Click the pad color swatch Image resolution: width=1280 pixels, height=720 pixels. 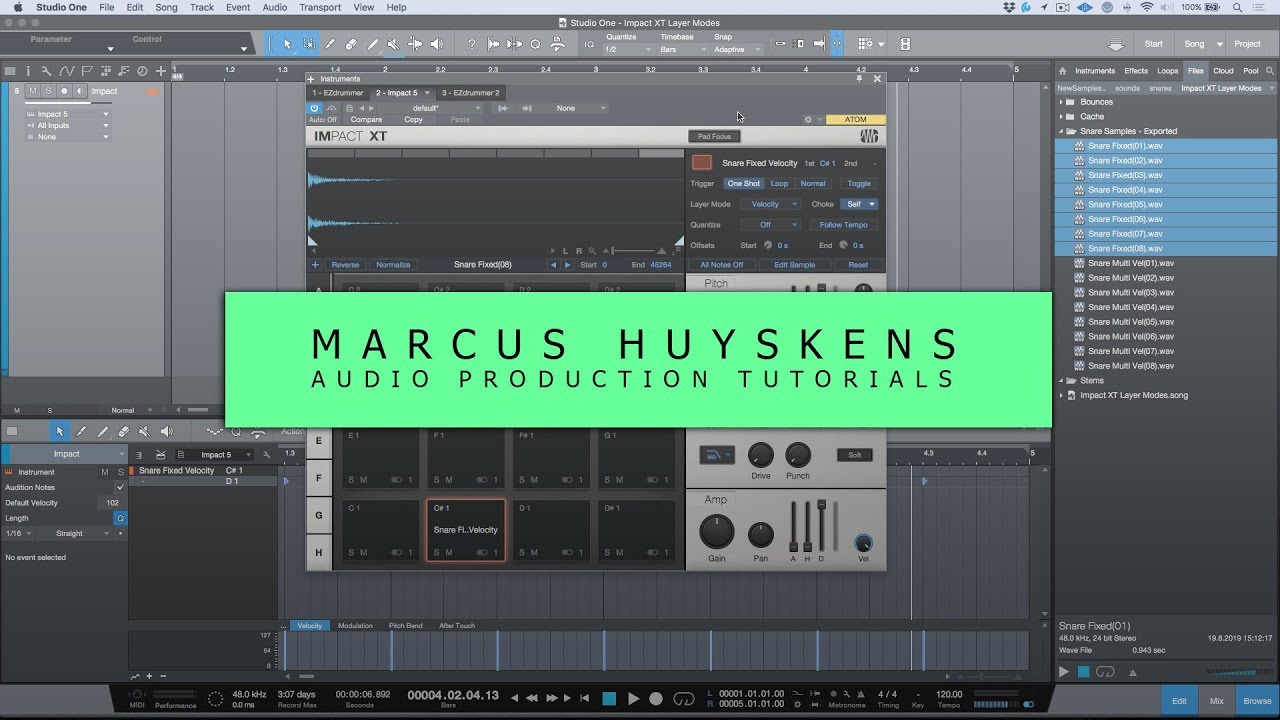702,163
